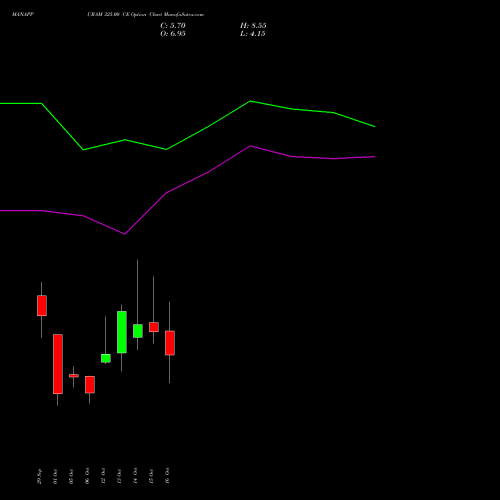Viewport: 500px width, 500px height.
Task: Select the 29 Sep date axis label
Action: [39, 476]
